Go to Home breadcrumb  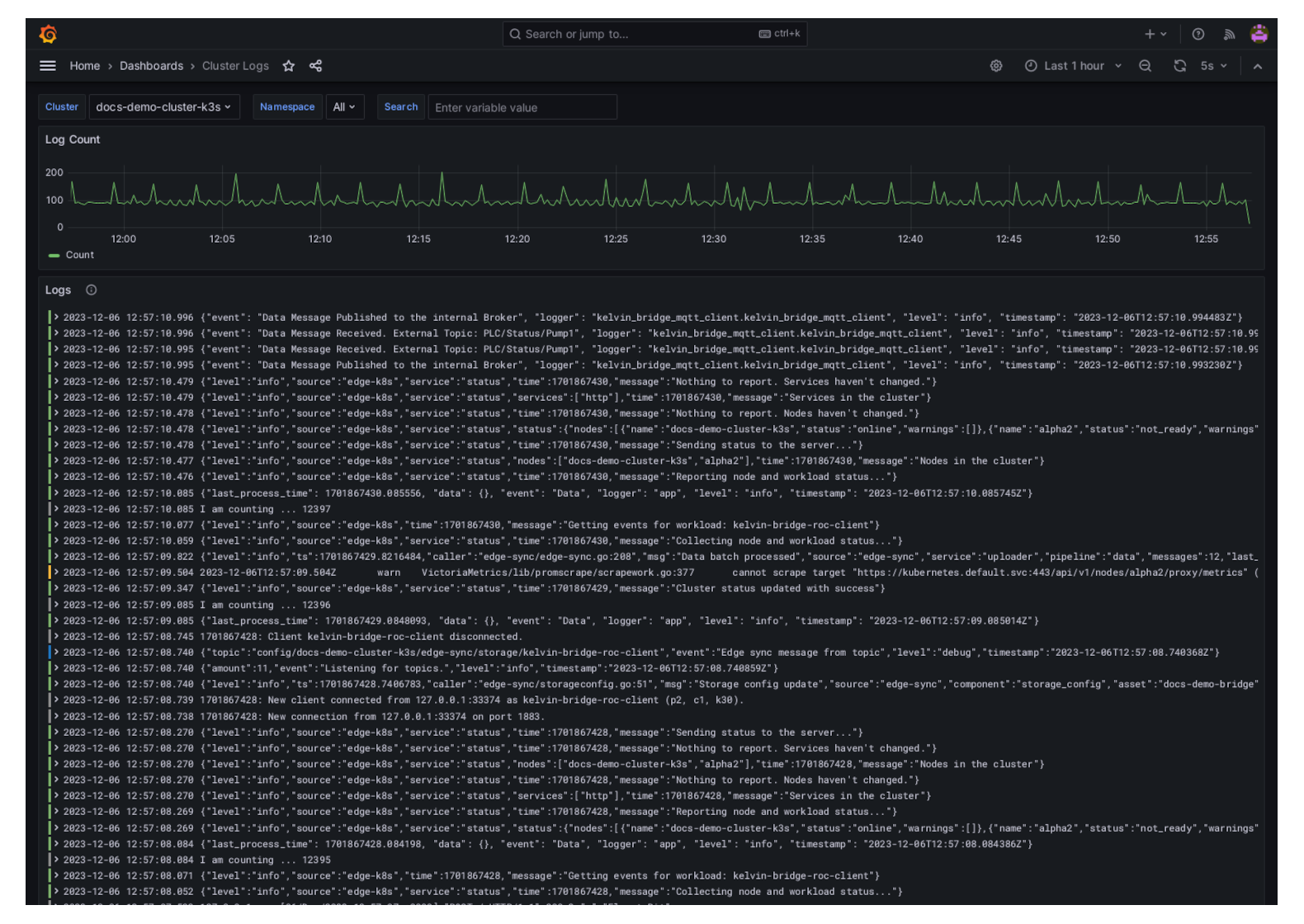[84, 66]
